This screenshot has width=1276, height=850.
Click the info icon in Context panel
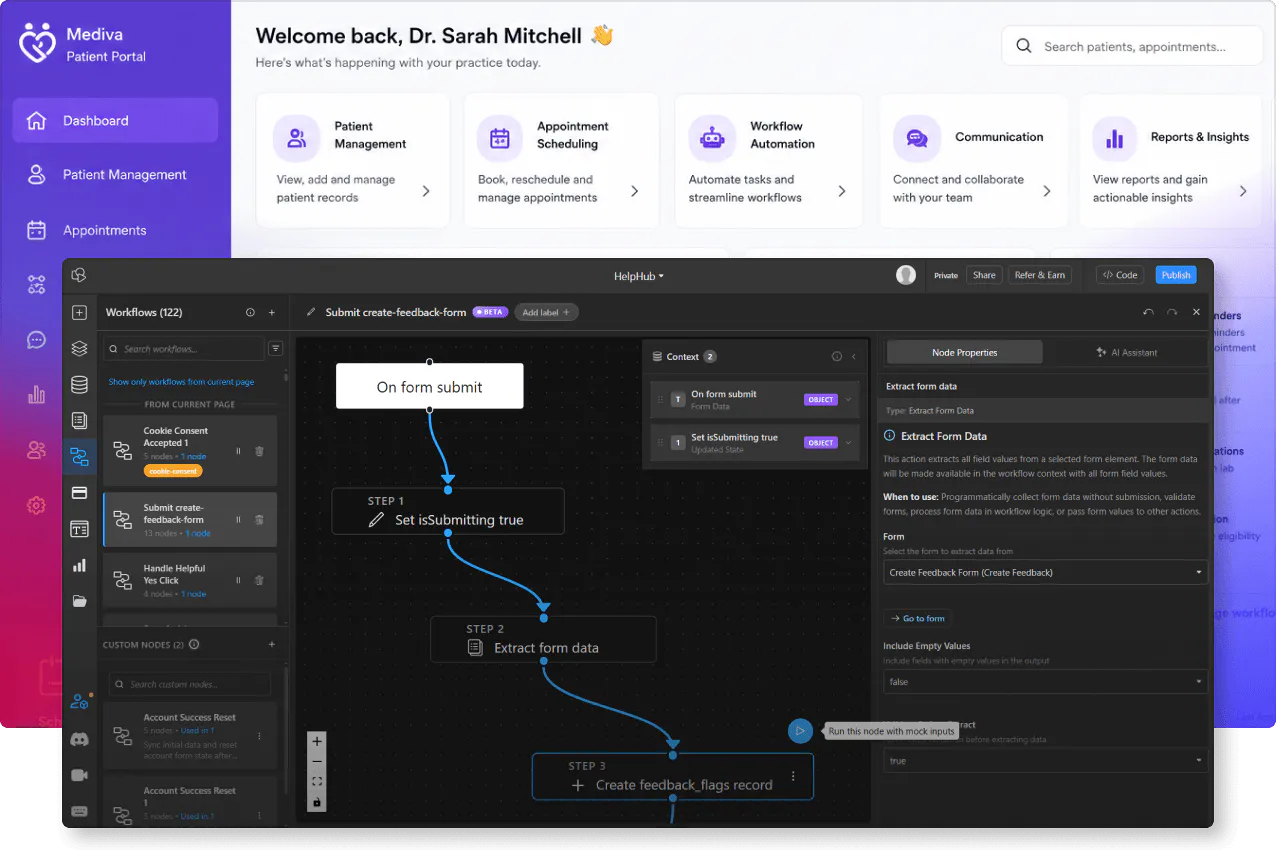(x=837, y=357)
